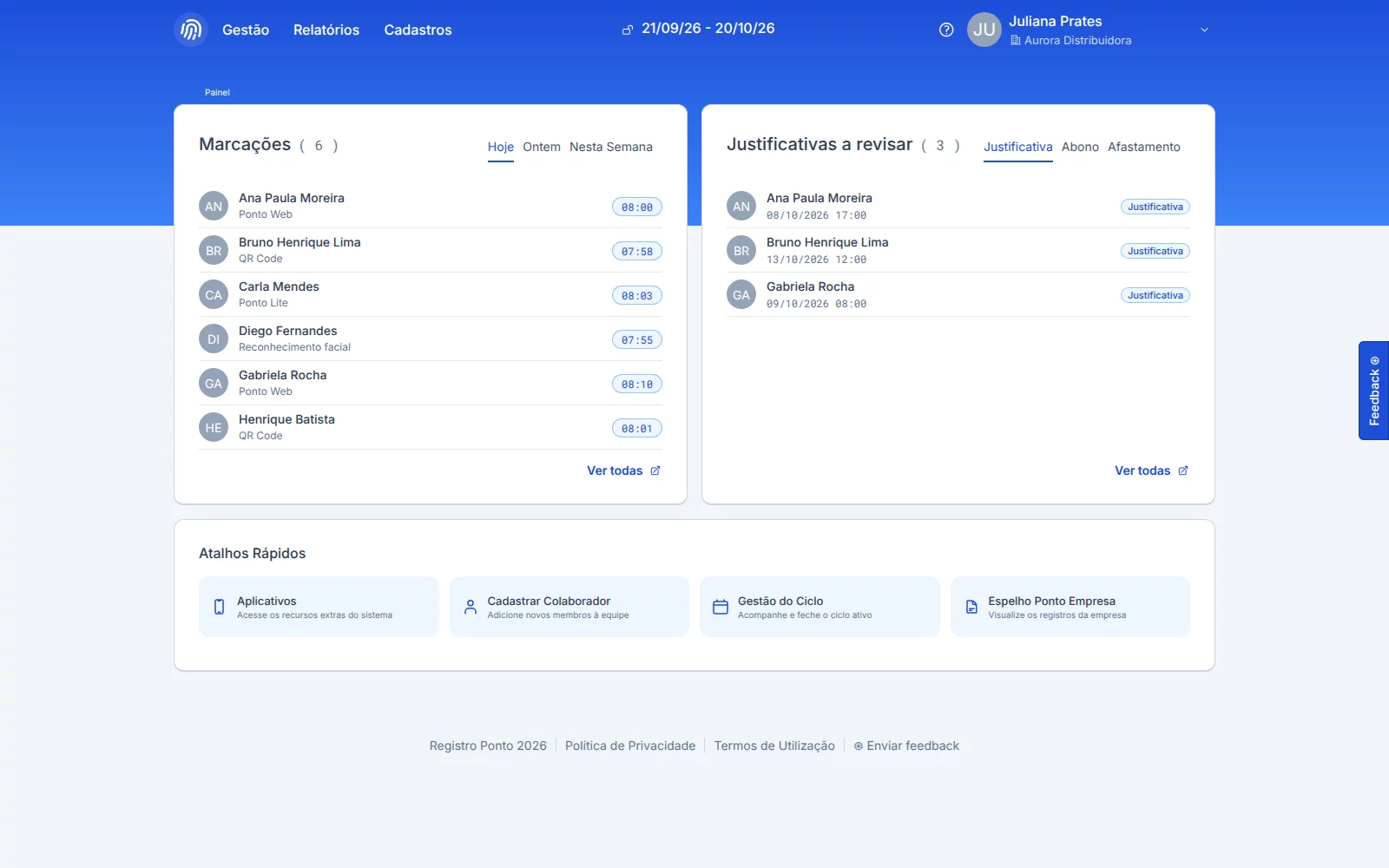Click the 08:10 time badge for Gabriela Rocha

637,385
